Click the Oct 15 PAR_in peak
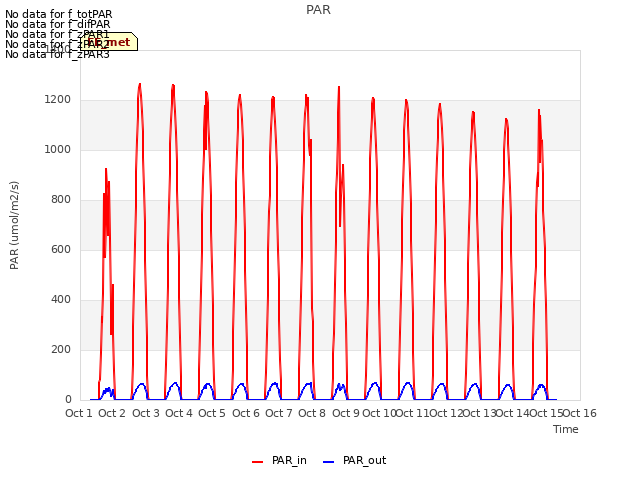Screen dimensions: 640x480 pyautogui.click(x=539, y=110)
